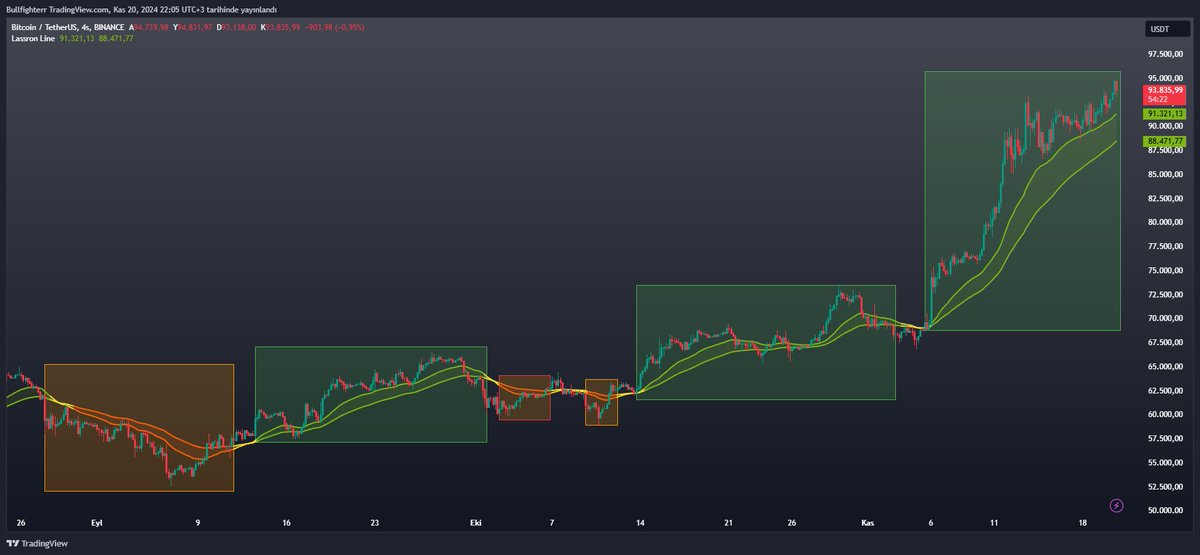The width and height of the screenshot is (1200, 555).
Task: Click the date label 23 on time axis
Action: (x=375, y=523)
